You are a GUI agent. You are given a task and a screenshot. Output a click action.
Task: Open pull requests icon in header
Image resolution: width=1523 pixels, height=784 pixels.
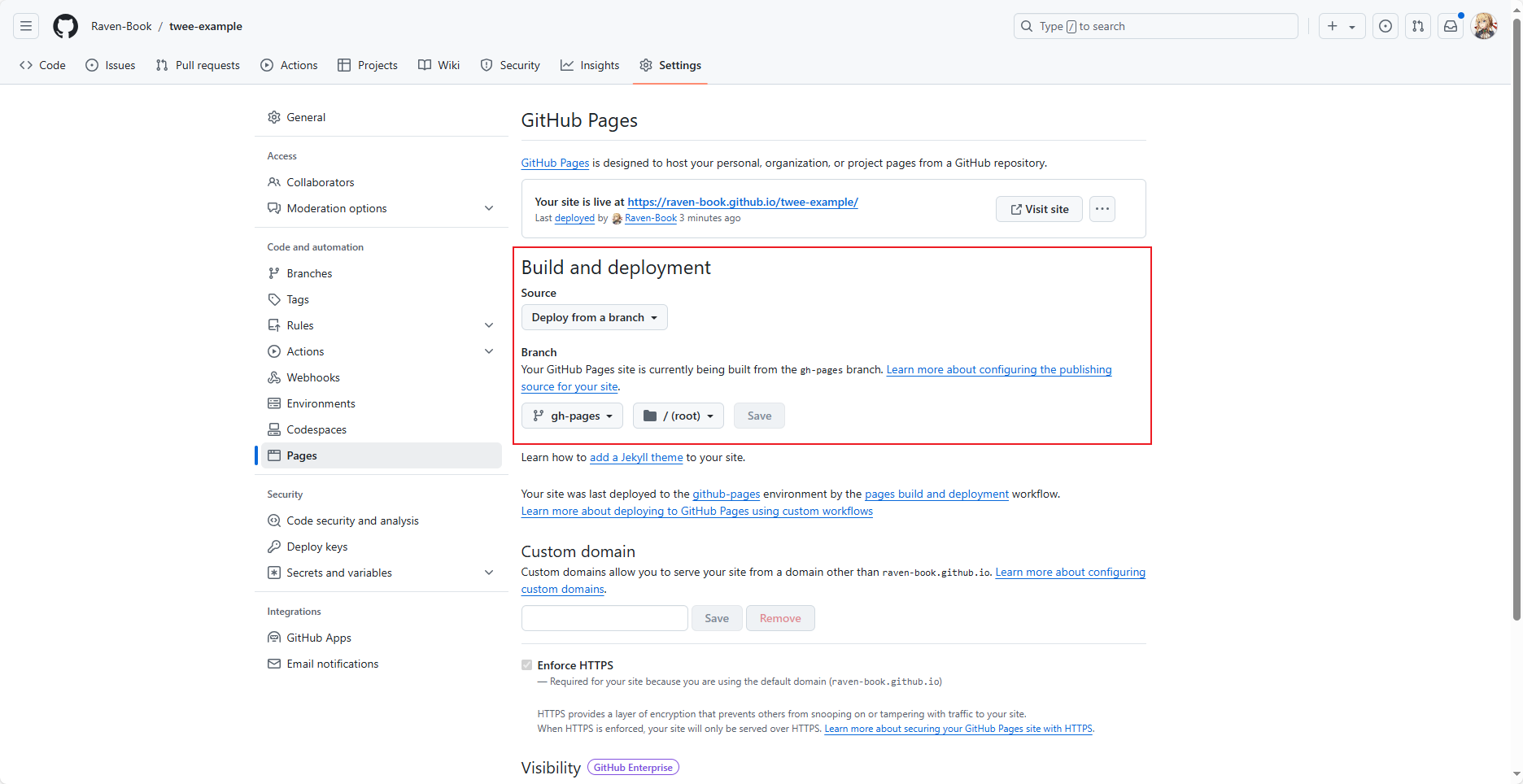point(1418,26)
